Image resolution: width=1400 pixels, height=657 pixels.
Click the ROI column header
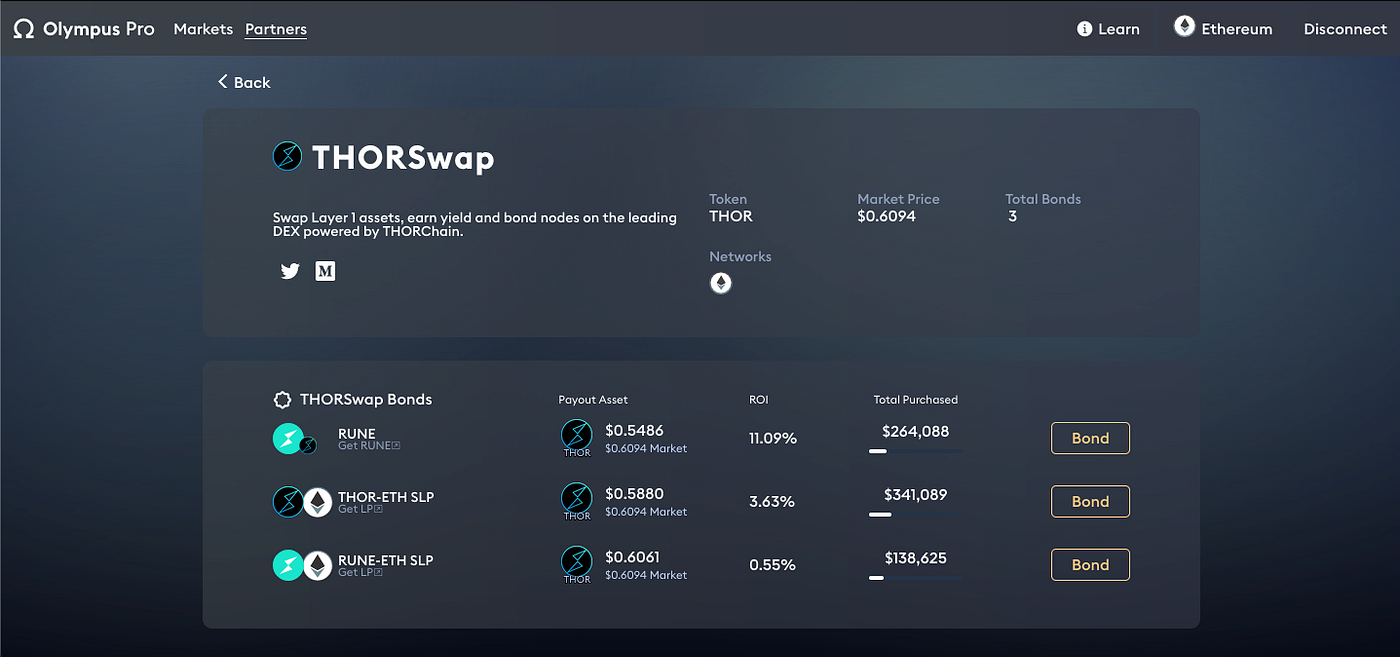759,400
